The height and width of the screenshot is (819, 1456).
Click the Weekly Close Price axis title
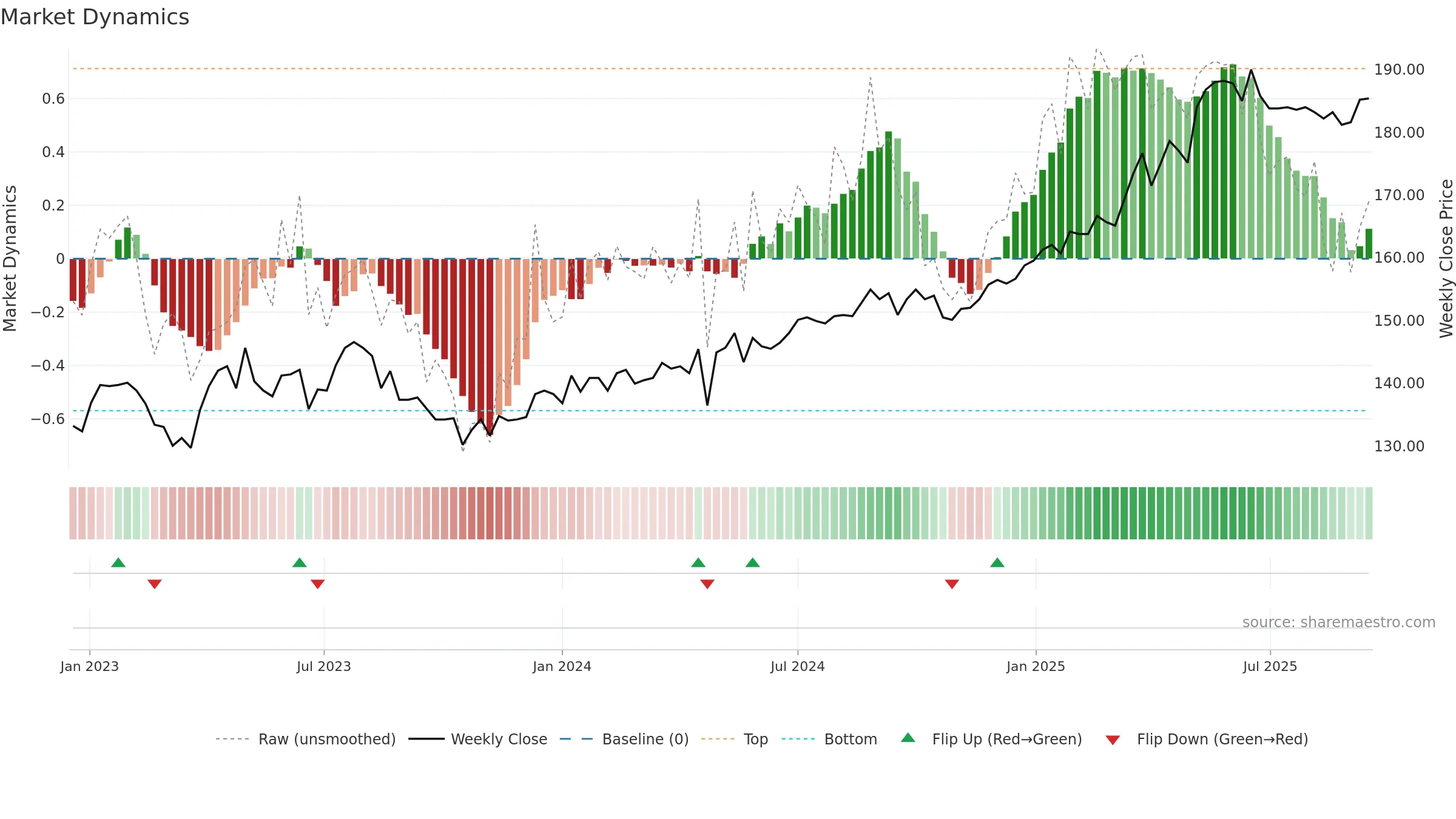(1446, 258)
